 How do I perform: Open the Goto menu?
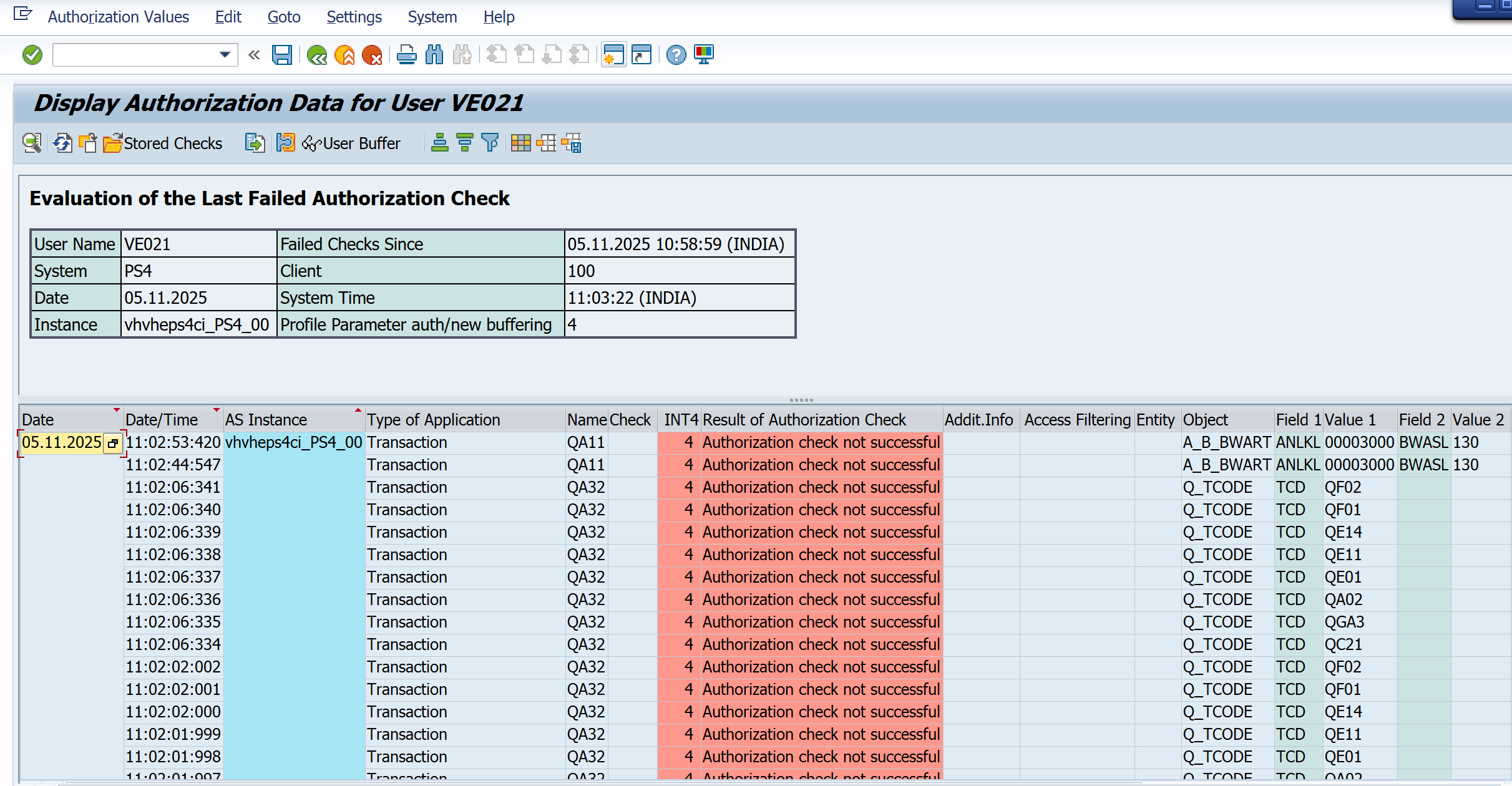pyautogui.click(x=284, y=17)
